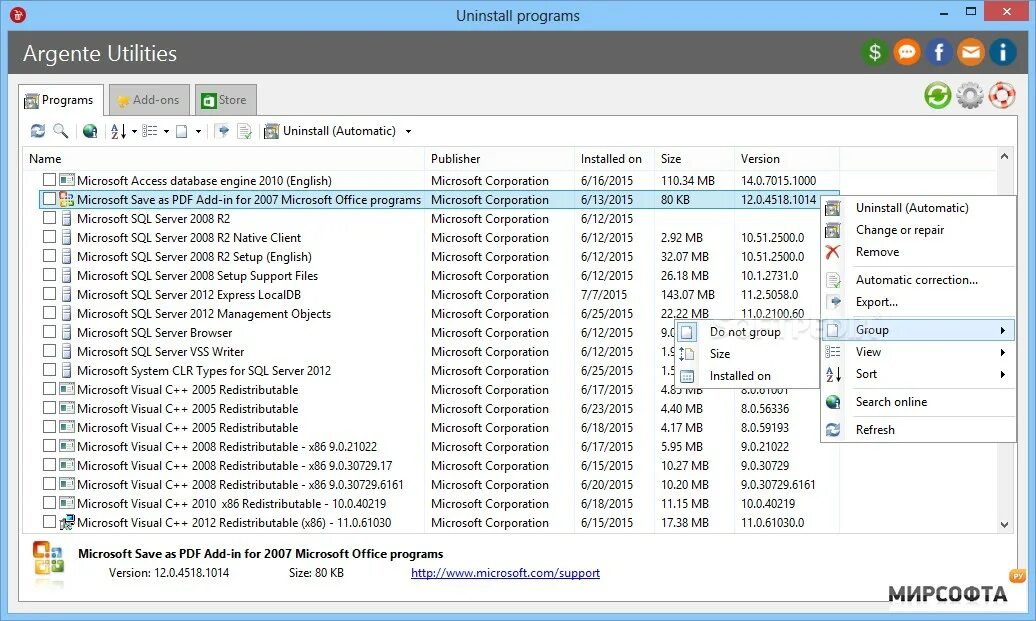Check the SQL Server 2012 Express LocalDB checkbox

coord(49,293)
